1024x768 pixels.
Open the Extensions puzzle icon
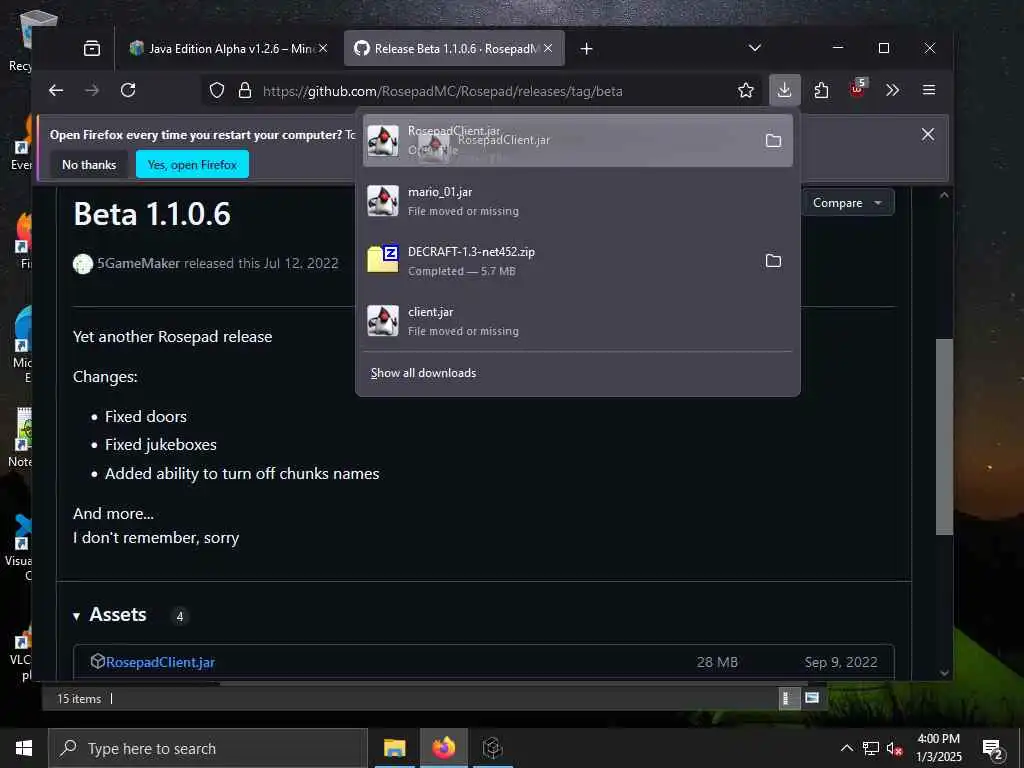(x=822, y=90)
